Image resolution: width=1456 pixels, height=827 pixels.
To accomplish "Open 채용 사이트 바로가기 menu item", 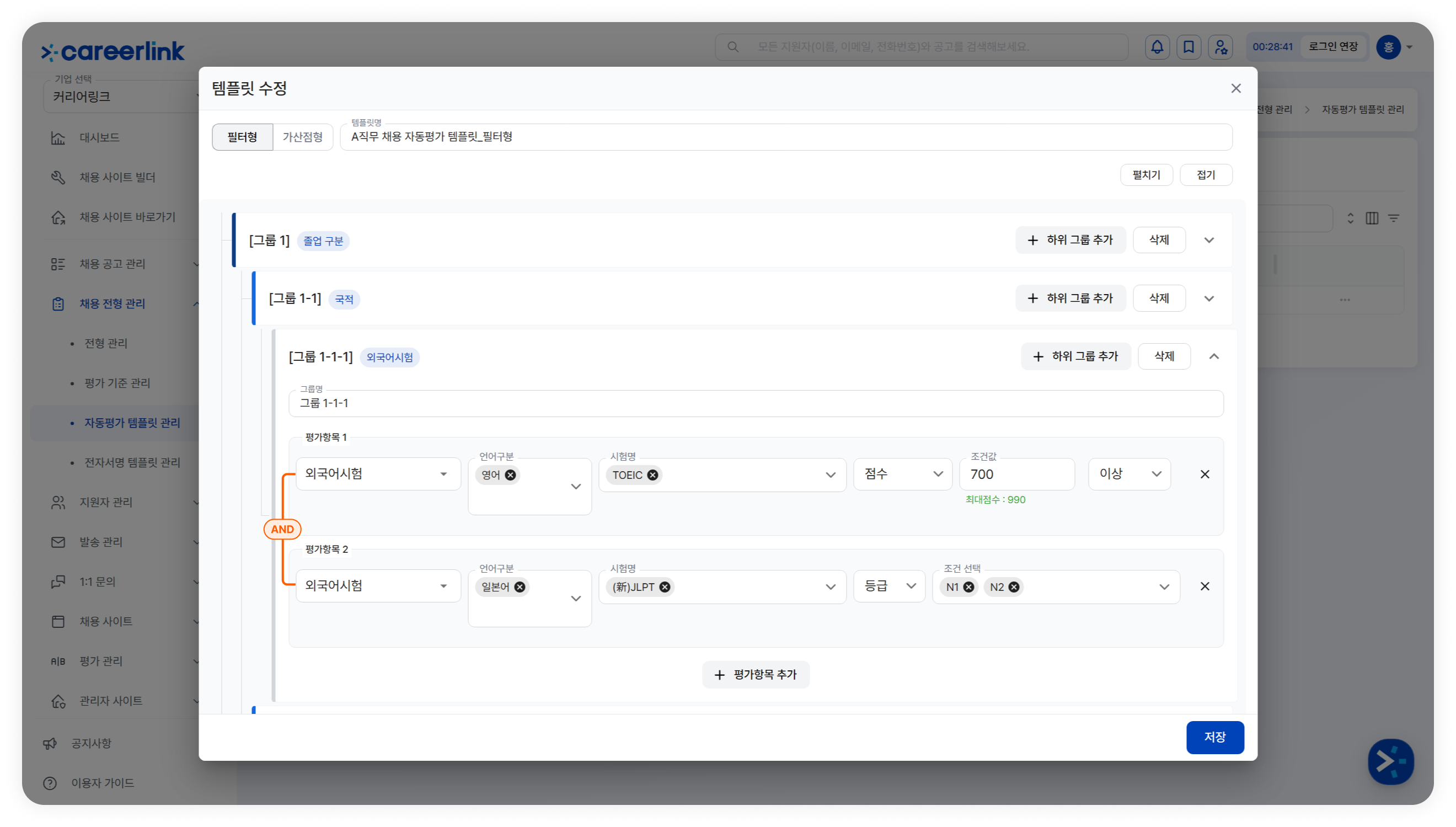I will tap(127, 217).
